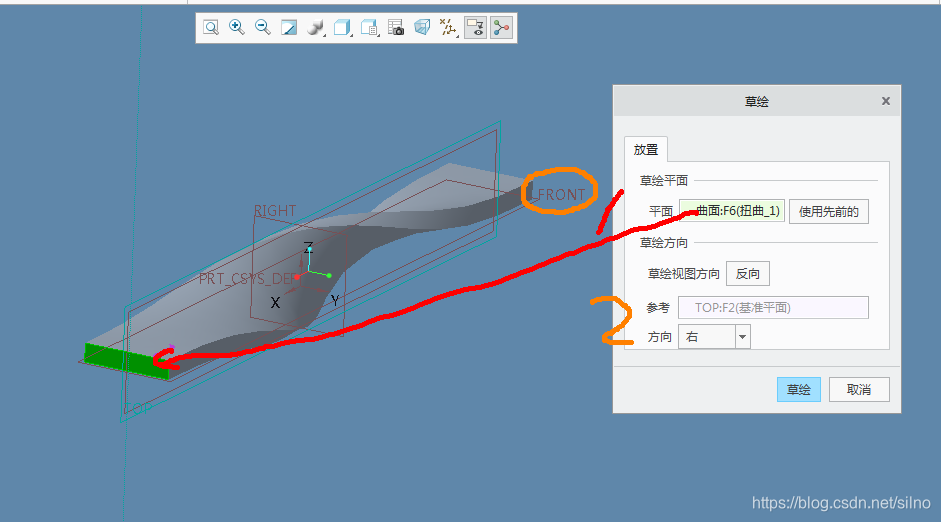Open the Saved Orientations cube icon
The image size is (941, 522).
pos(342,28)
